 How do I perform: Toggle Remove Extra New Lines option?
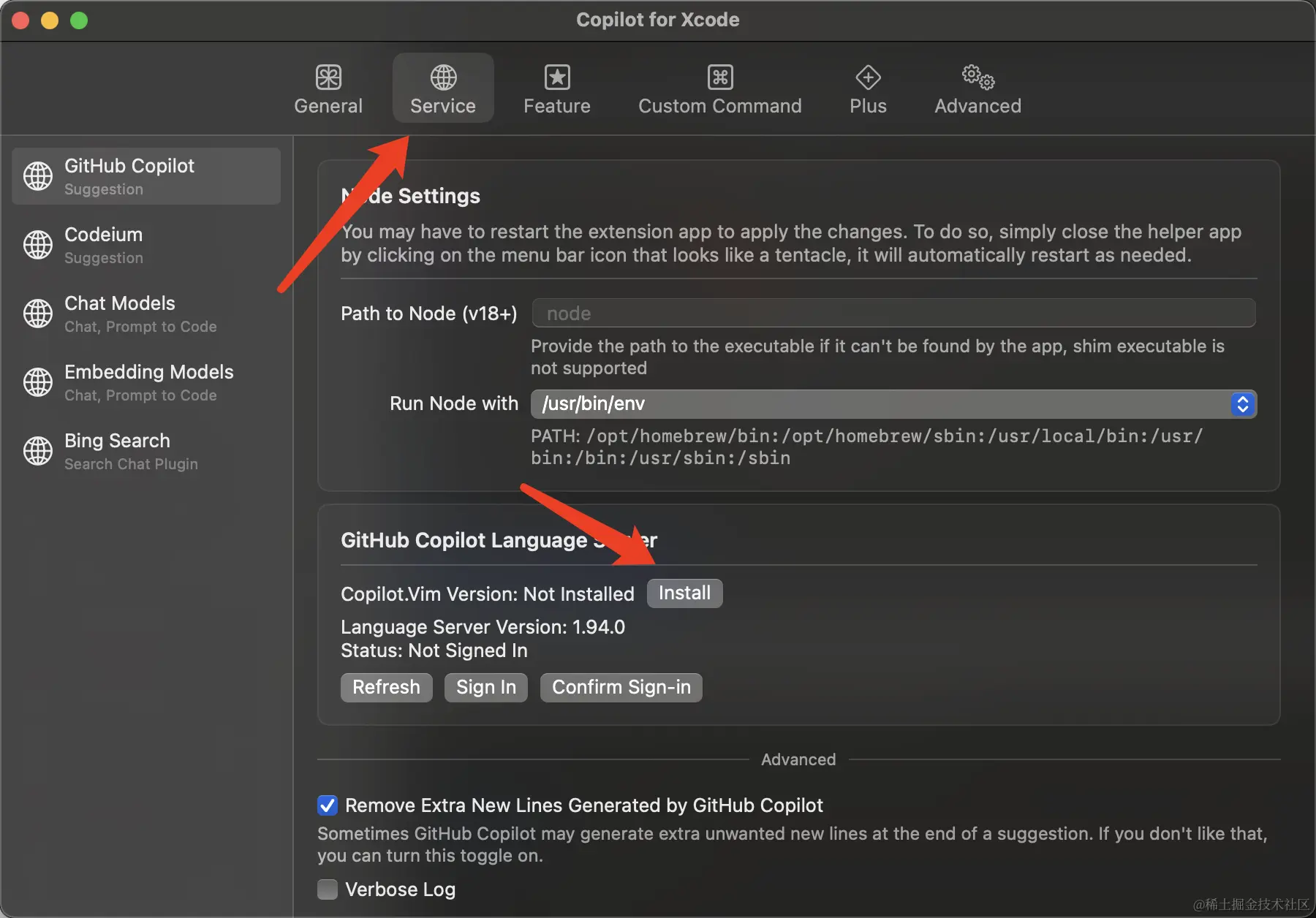327,805
